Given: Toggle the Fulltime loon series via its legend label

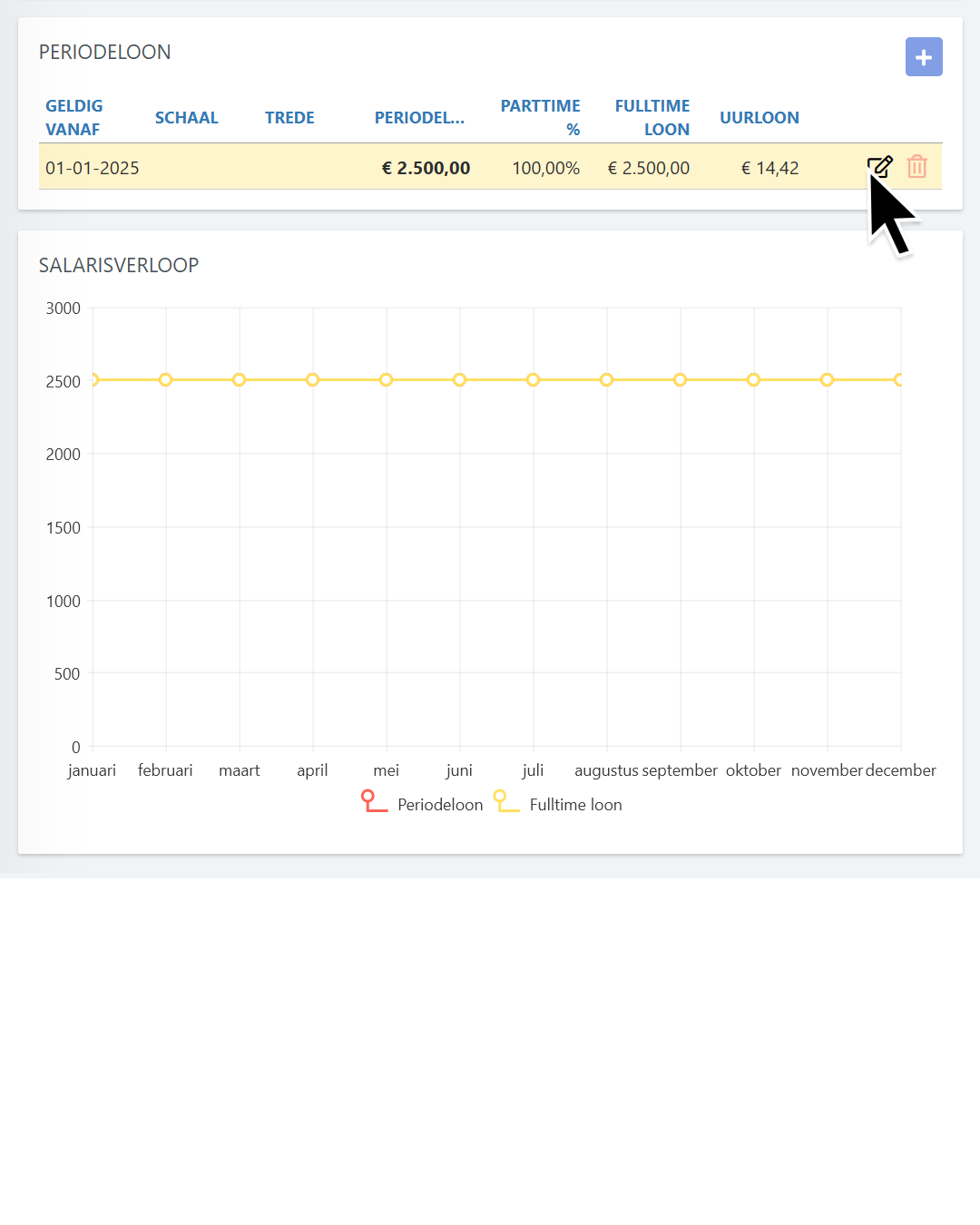Looking at the screenshot, I should tap(575, 805).
